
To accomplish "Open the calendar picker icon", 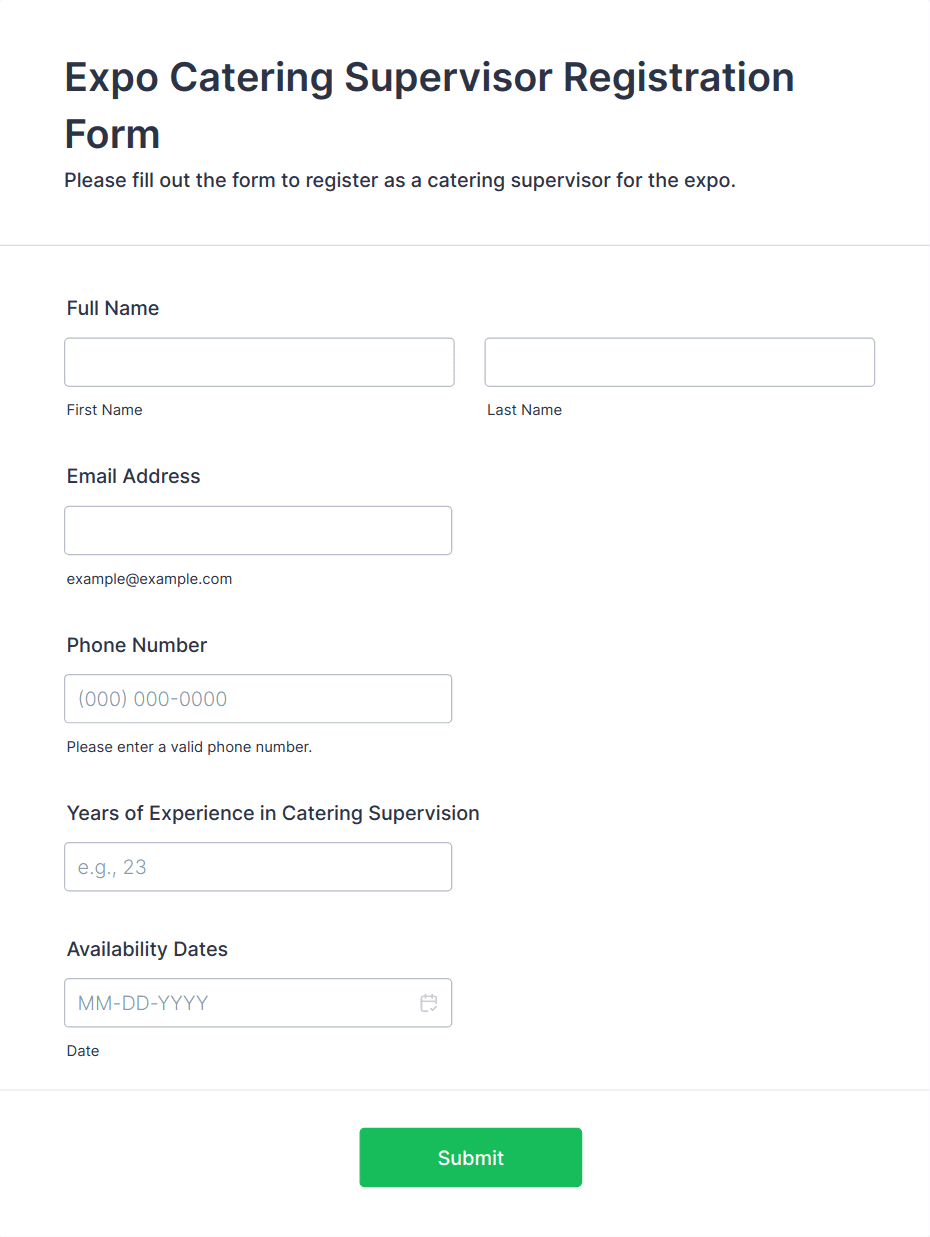I will tap(429, 1003).
